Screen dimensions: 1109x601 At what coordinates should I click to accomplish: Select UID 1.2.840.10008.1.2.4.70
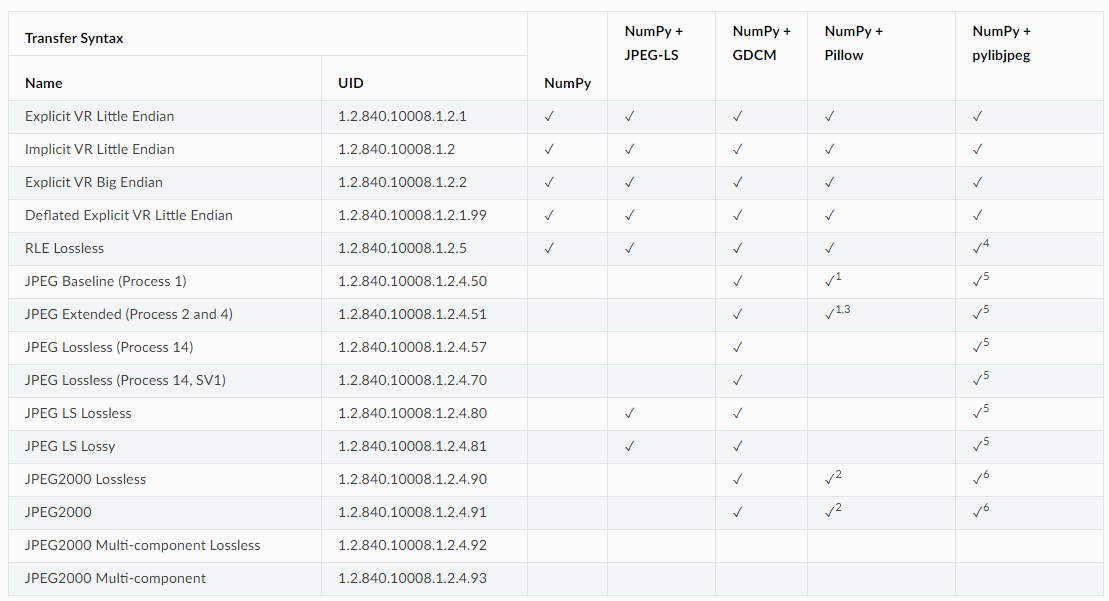[x=412, y=380]
